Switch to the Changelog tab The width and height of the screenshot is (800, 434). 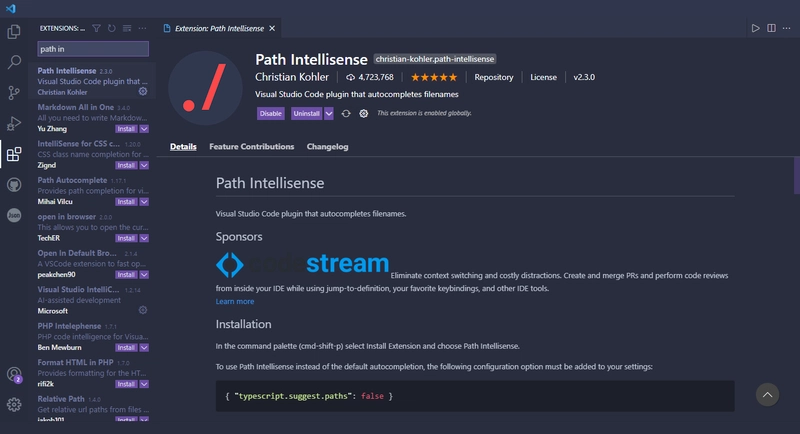click(x=328, y=146)
